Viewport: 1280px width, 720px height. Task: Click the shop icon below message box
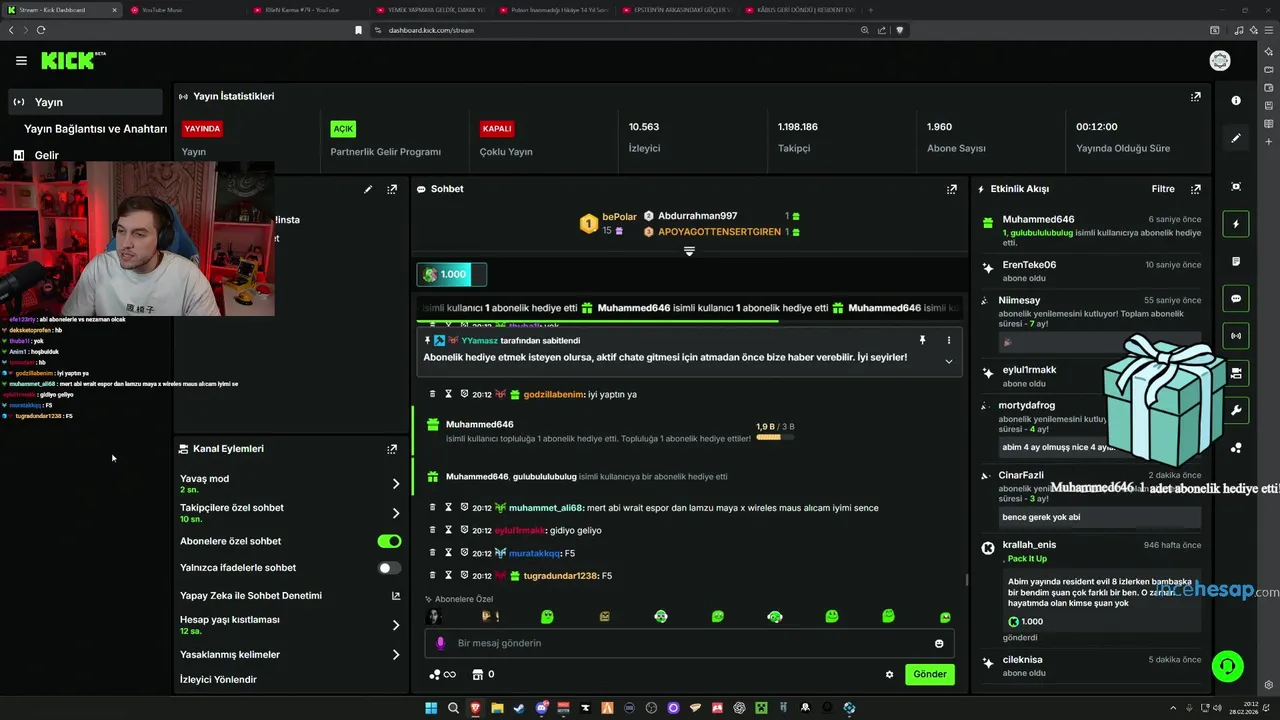(x=477, y=675)
